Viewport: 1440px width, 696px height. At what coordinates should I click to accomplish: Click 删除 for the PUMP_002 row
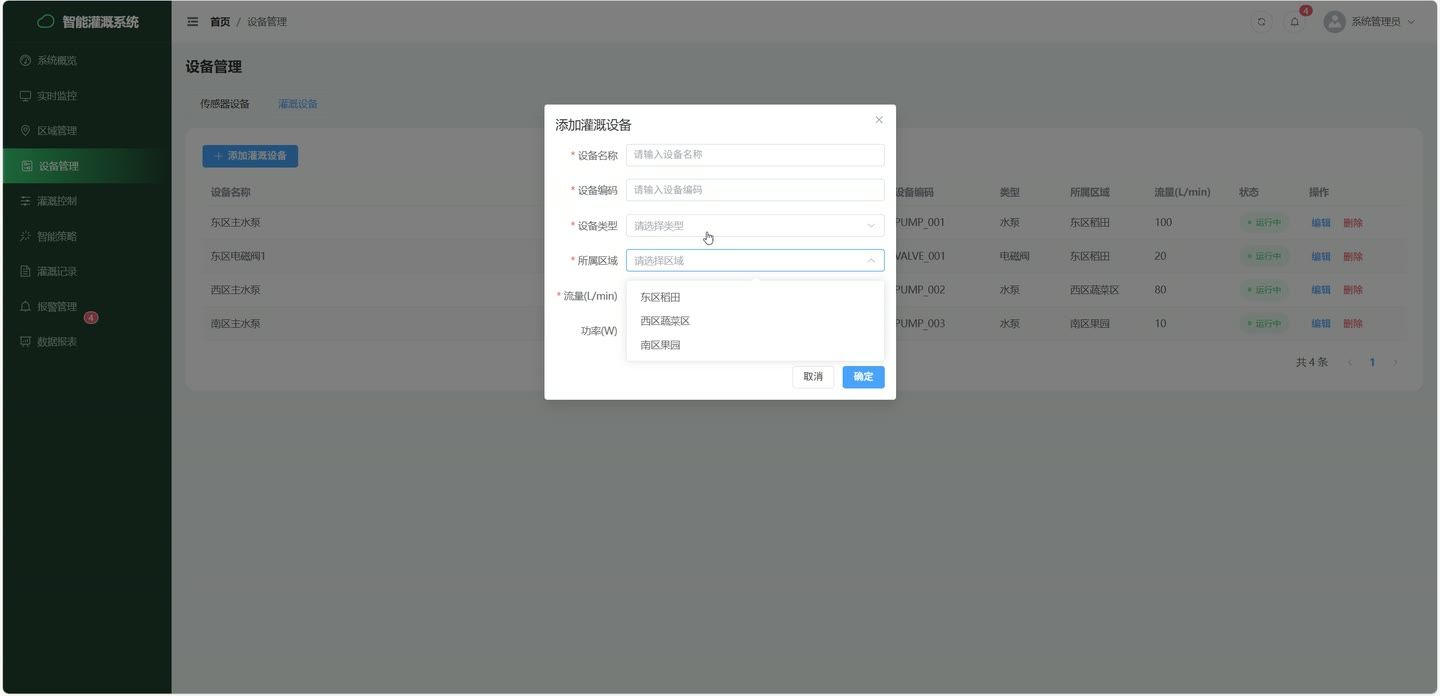pyautogui.click(x=1353, y=290)
